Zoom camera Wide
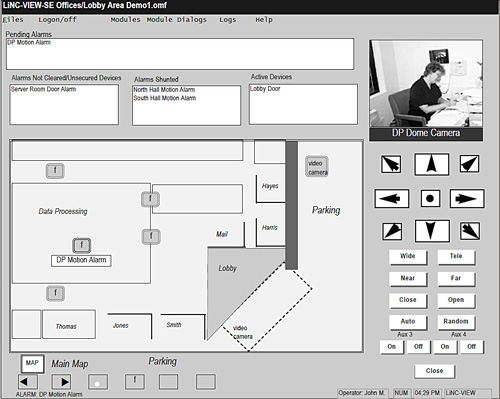Image resolution: width=500 pixels, height=399 pixels. (408, 256)
